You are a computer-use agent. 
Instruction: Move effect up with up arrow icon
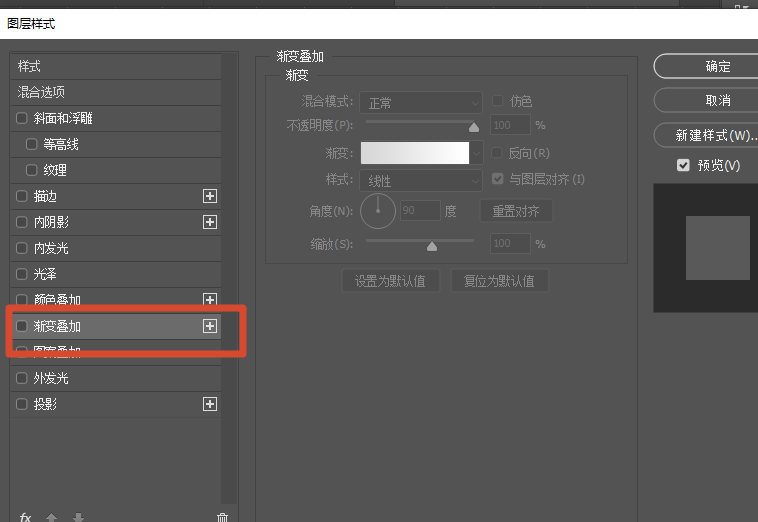(x=51, y=518)
